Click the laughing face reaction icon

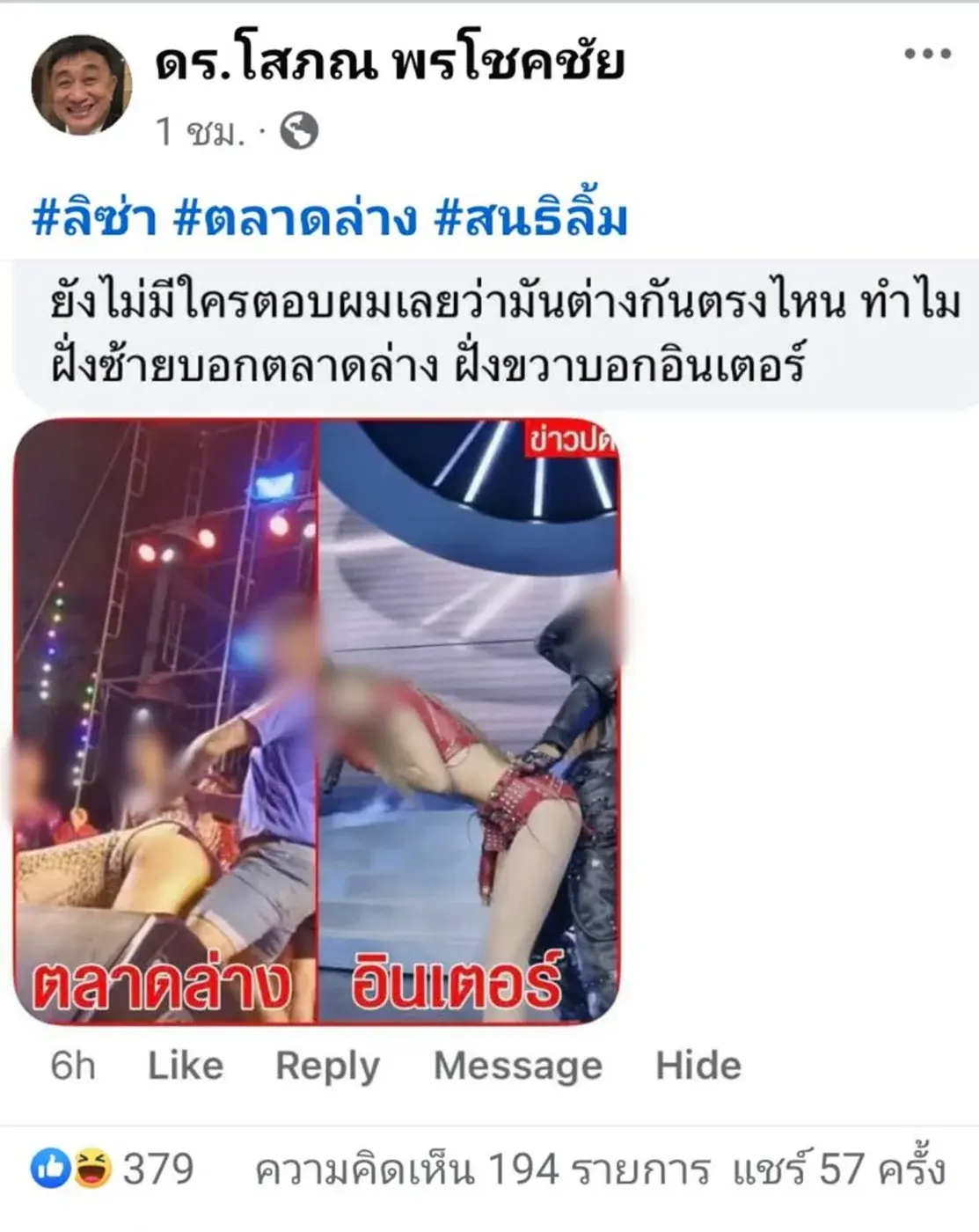tap(92, 1170)
